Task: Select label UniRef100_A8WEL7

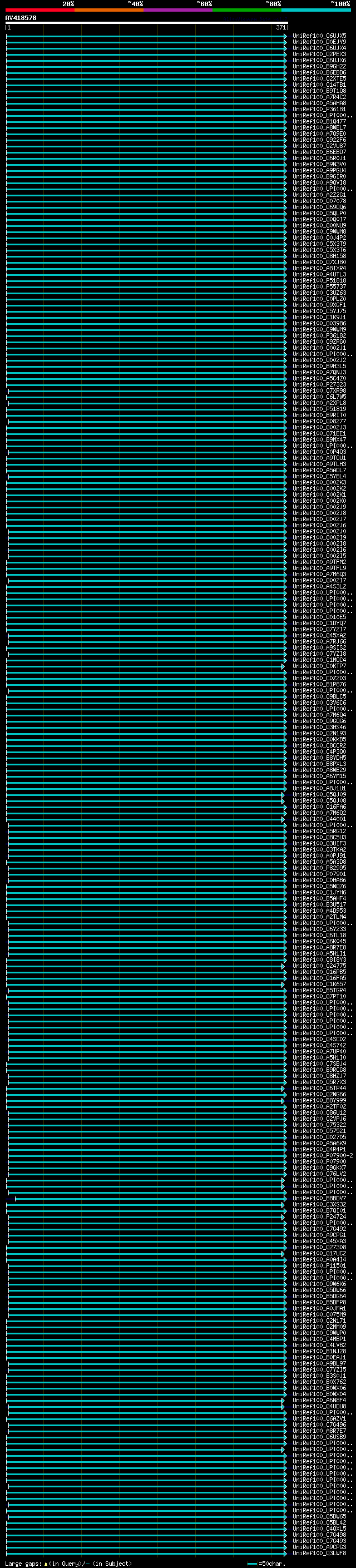Action: (319, 128)
